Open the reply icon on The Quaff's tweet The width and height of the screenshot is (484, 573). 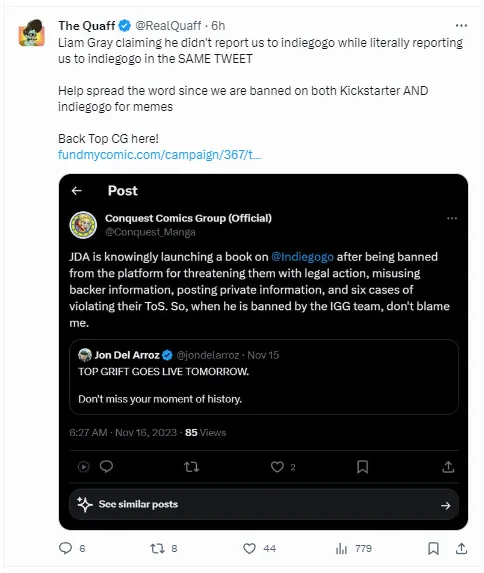point(65,548)
